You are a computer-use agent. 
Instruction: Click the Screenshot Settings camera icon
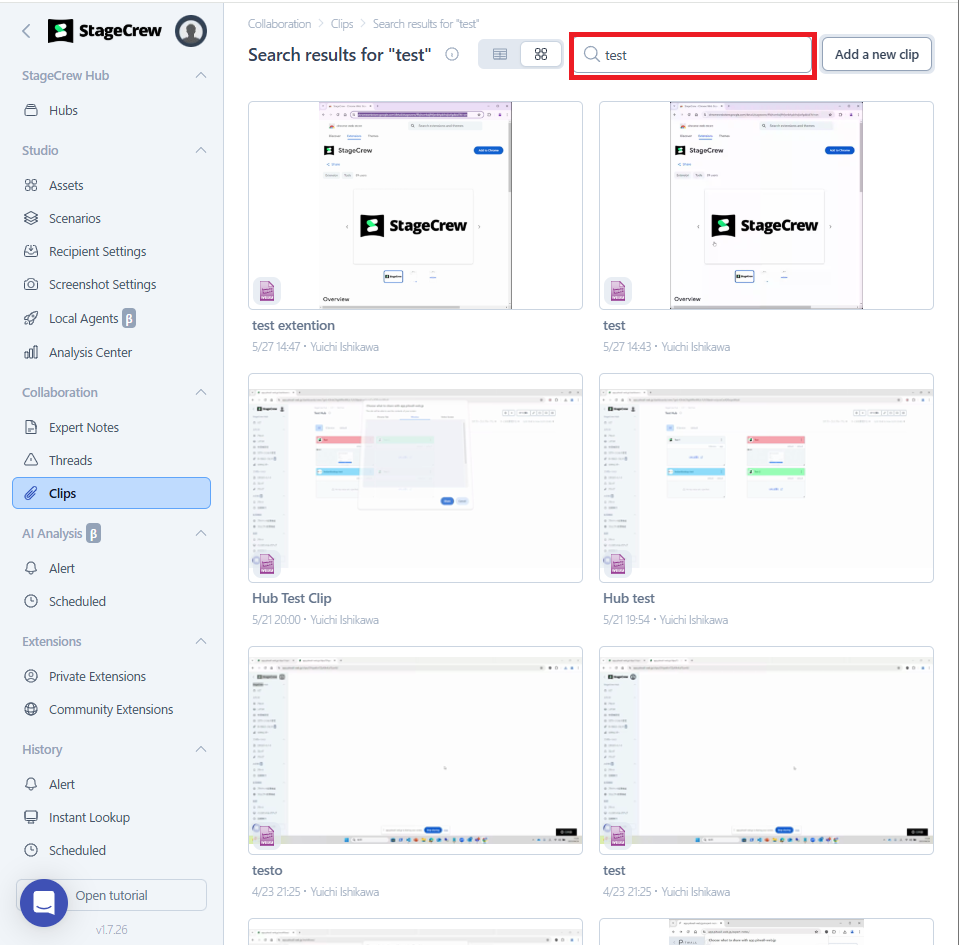[x=30, y=285]
